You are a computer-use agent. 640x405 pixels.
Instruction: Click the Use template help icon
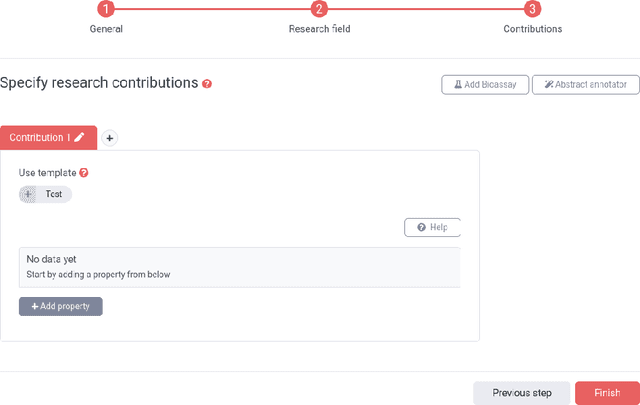pyautogui.click(x=84, y=173)
